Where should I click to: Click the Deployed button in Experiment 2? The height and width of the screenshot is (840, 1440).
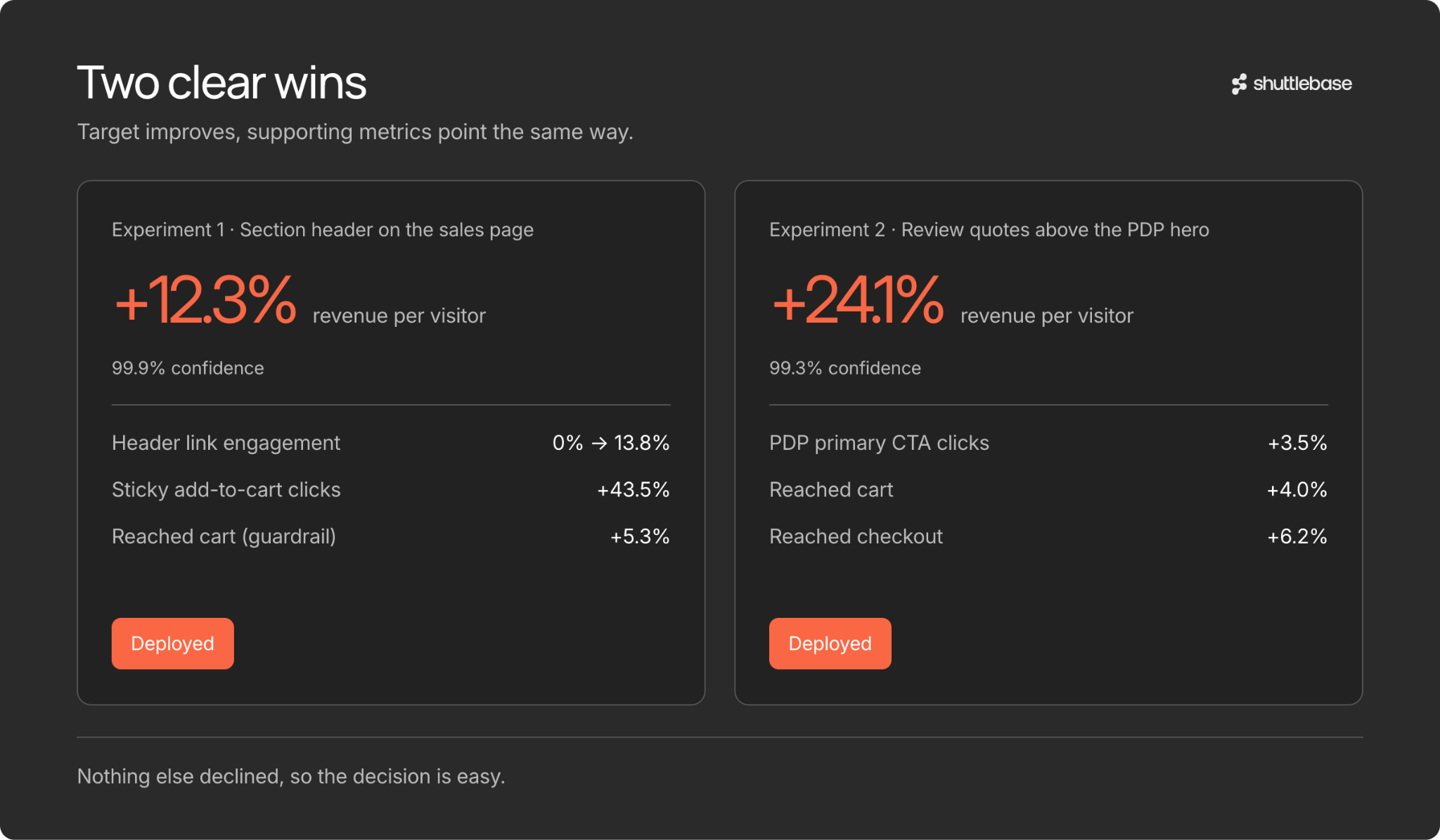(830, 643)
